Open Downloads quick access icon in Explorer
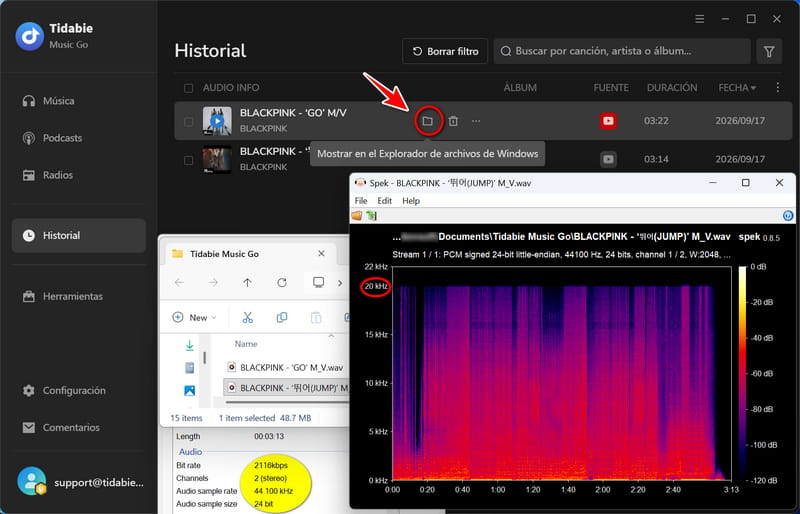The width and height of the screenshot is (800, 514). coord(189,346)
